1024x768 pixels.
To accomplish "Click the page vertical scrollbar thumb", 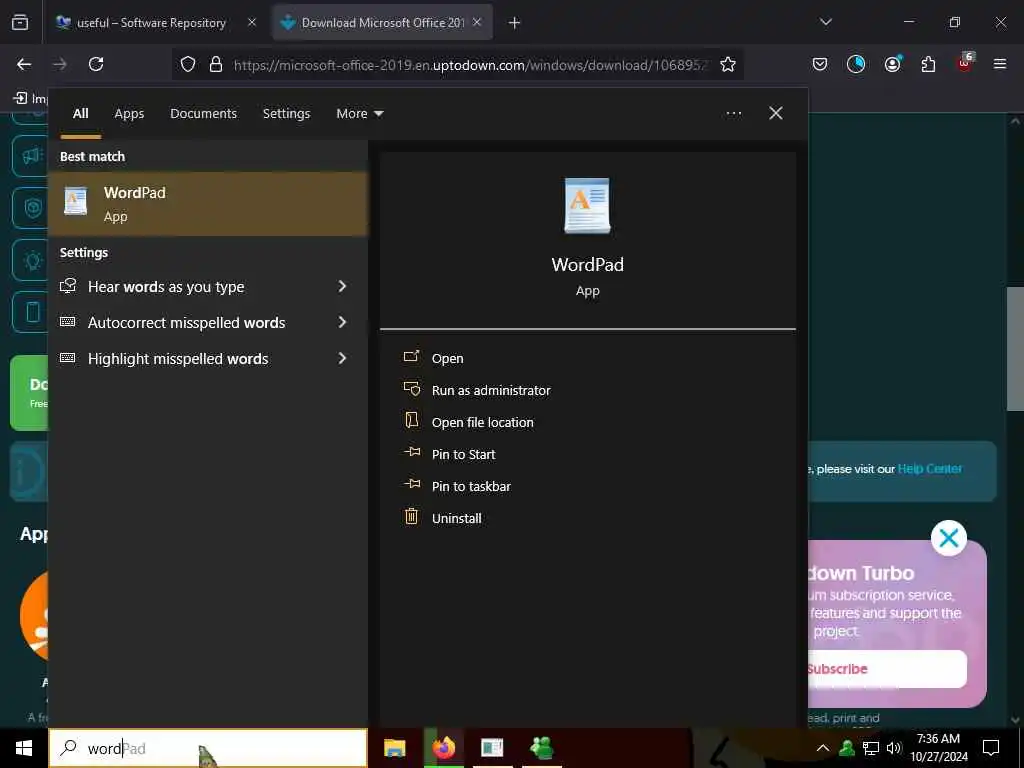I will 1015,349.
